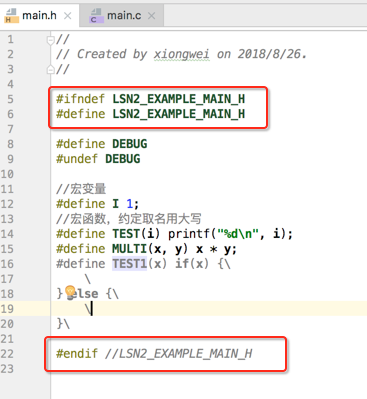The width and height of the screenshot is (367, 399).
Task: Click the "%d\n" format string
Action: 238,234
